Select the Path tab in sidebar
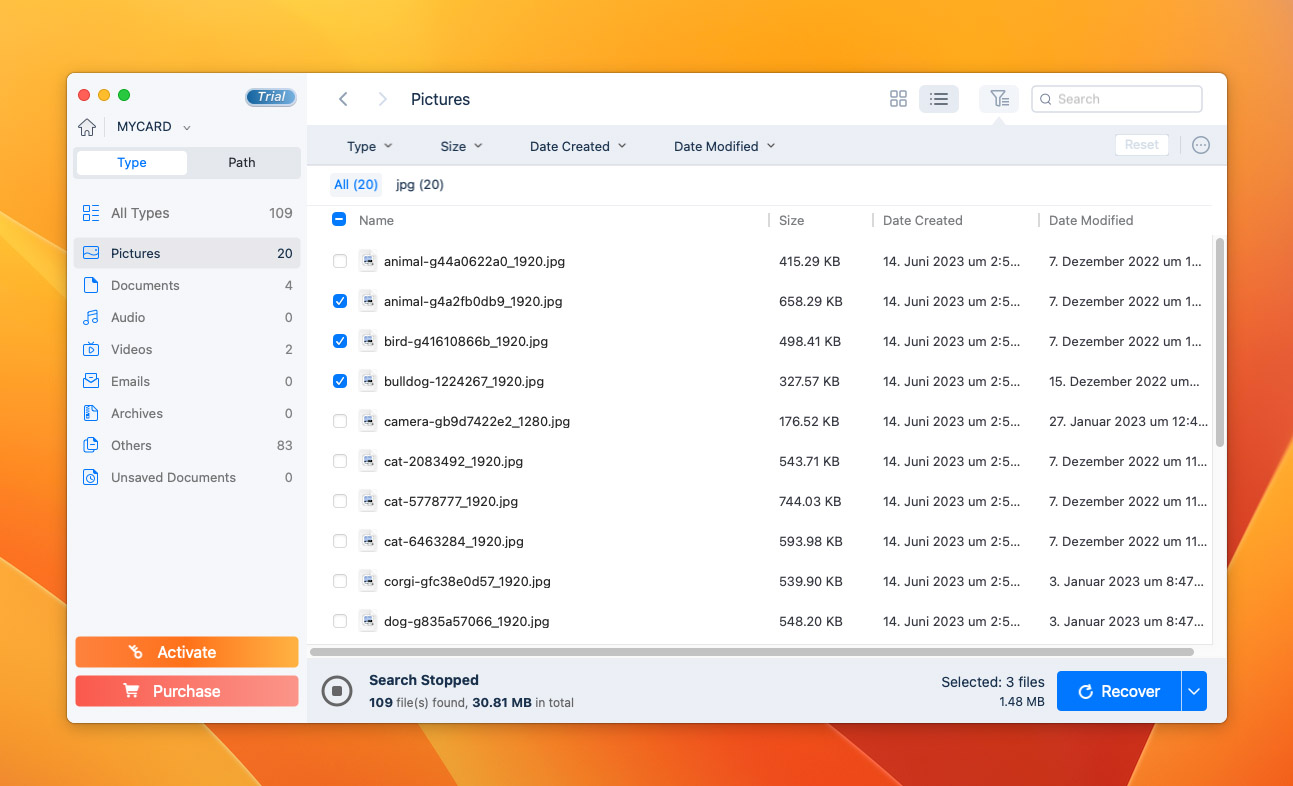The height and width of the screenshot is (786, 1293). pos(242,163)
